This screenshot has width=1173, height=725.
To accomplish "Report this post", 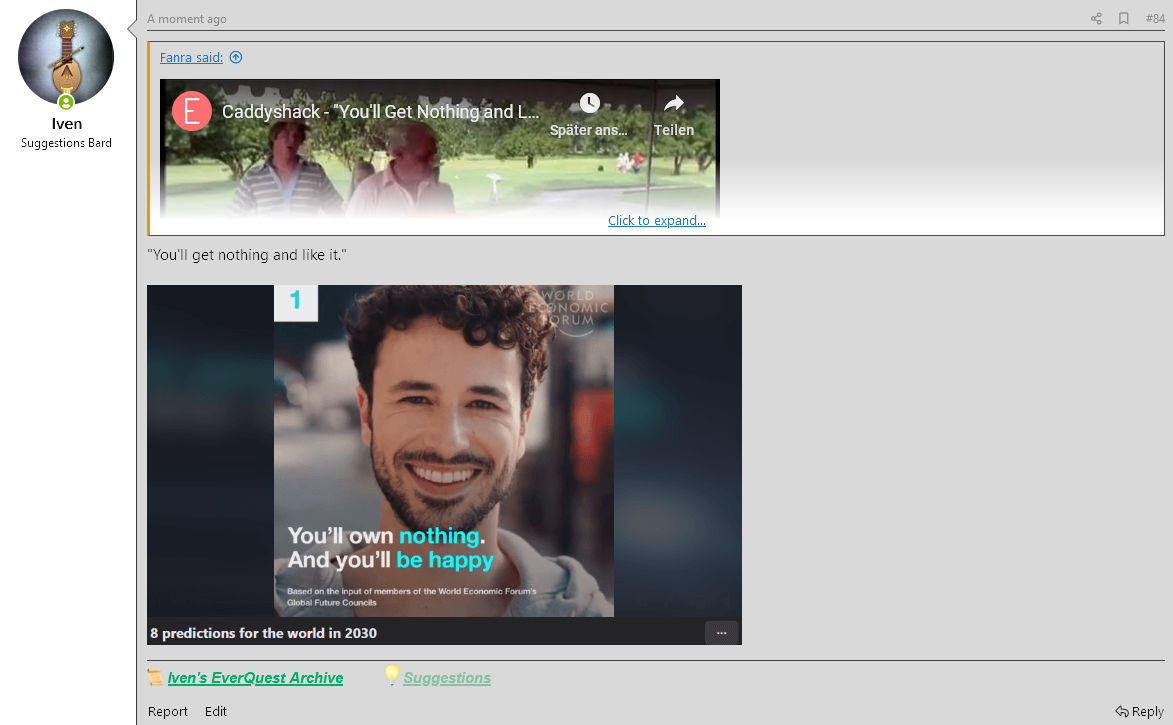I will tap(168, 712).
